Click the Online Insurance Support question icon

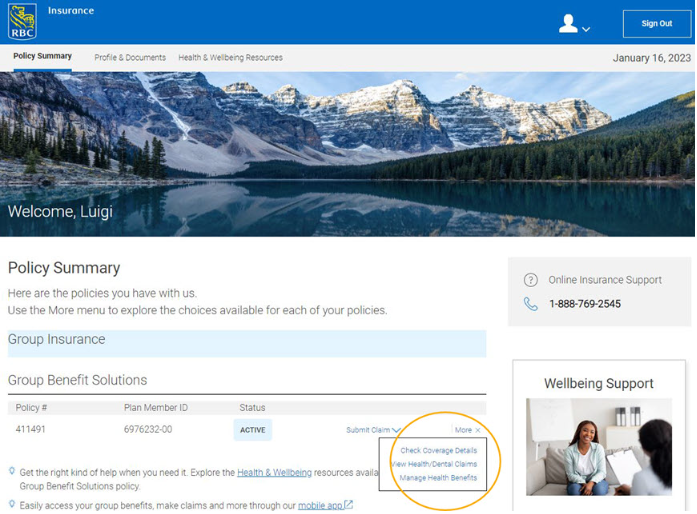531,280
